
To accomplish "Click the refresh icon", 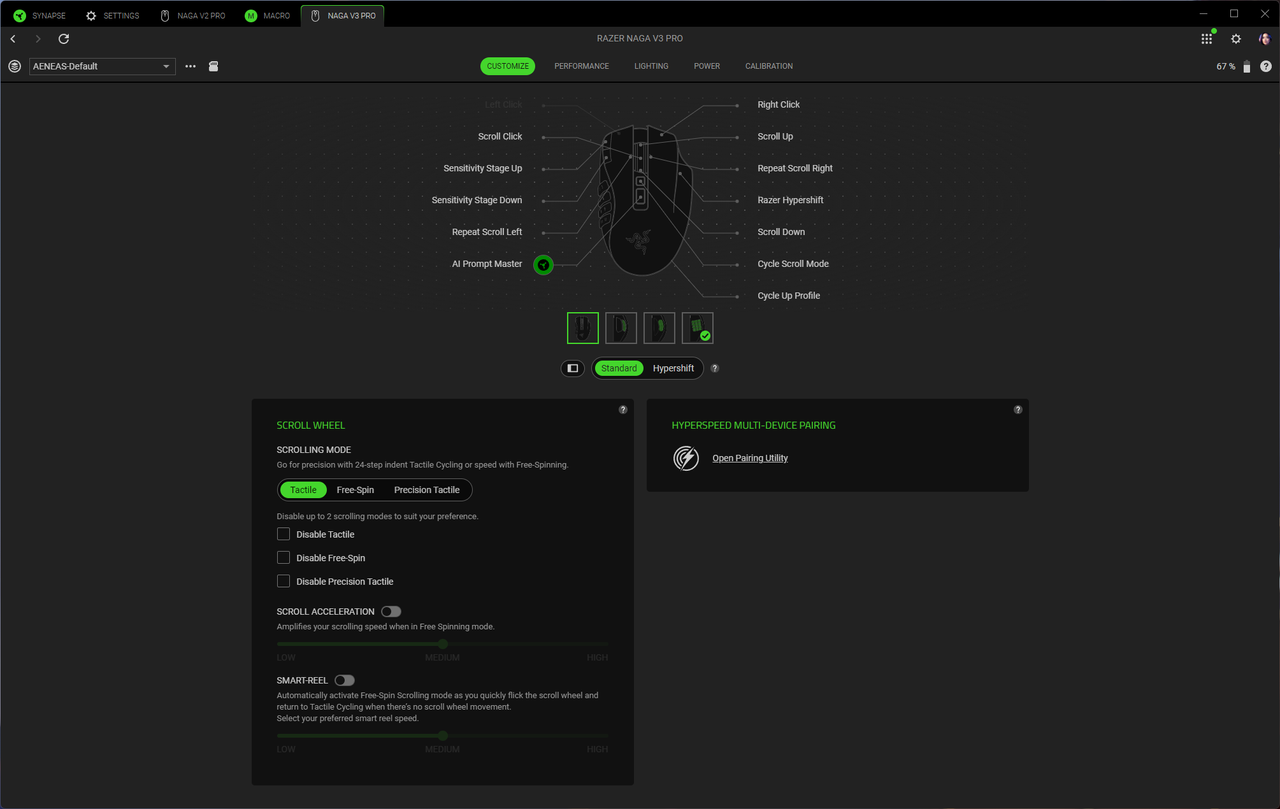I will click(64, 39).
